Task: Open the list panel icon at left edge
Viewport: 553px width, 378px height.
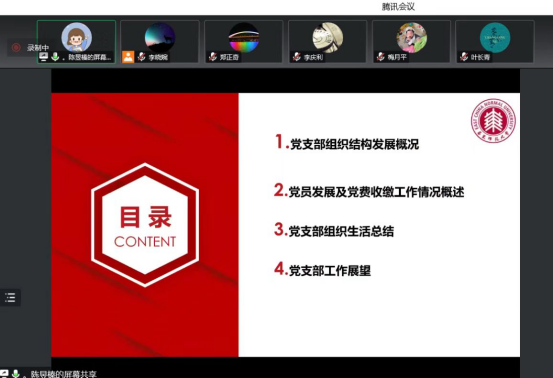Action: click(x=10, y=297)
